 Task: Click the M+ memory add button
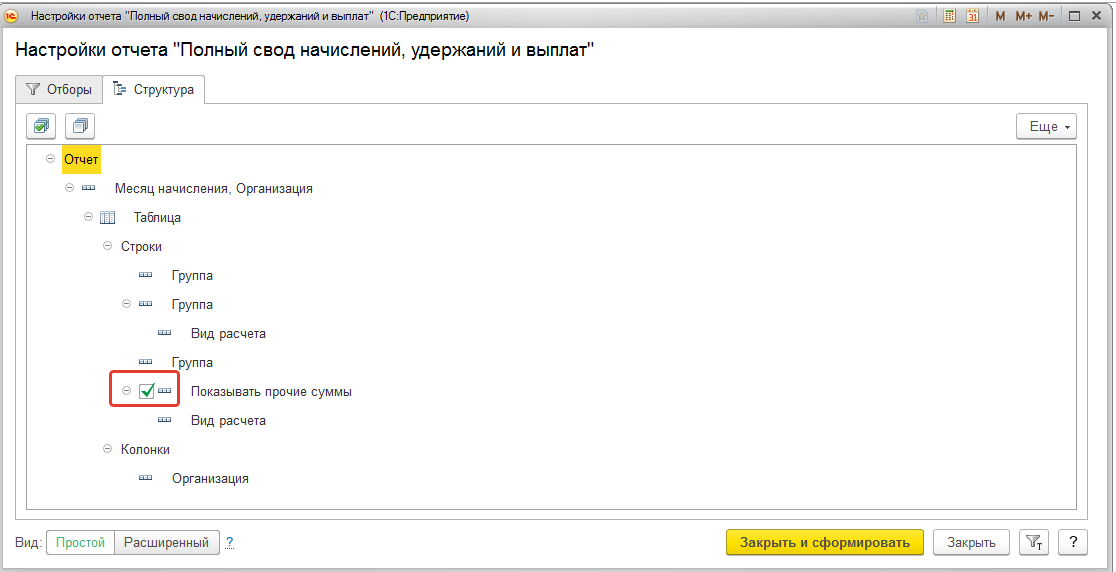pyautogui.click(x=1023, y=16)
